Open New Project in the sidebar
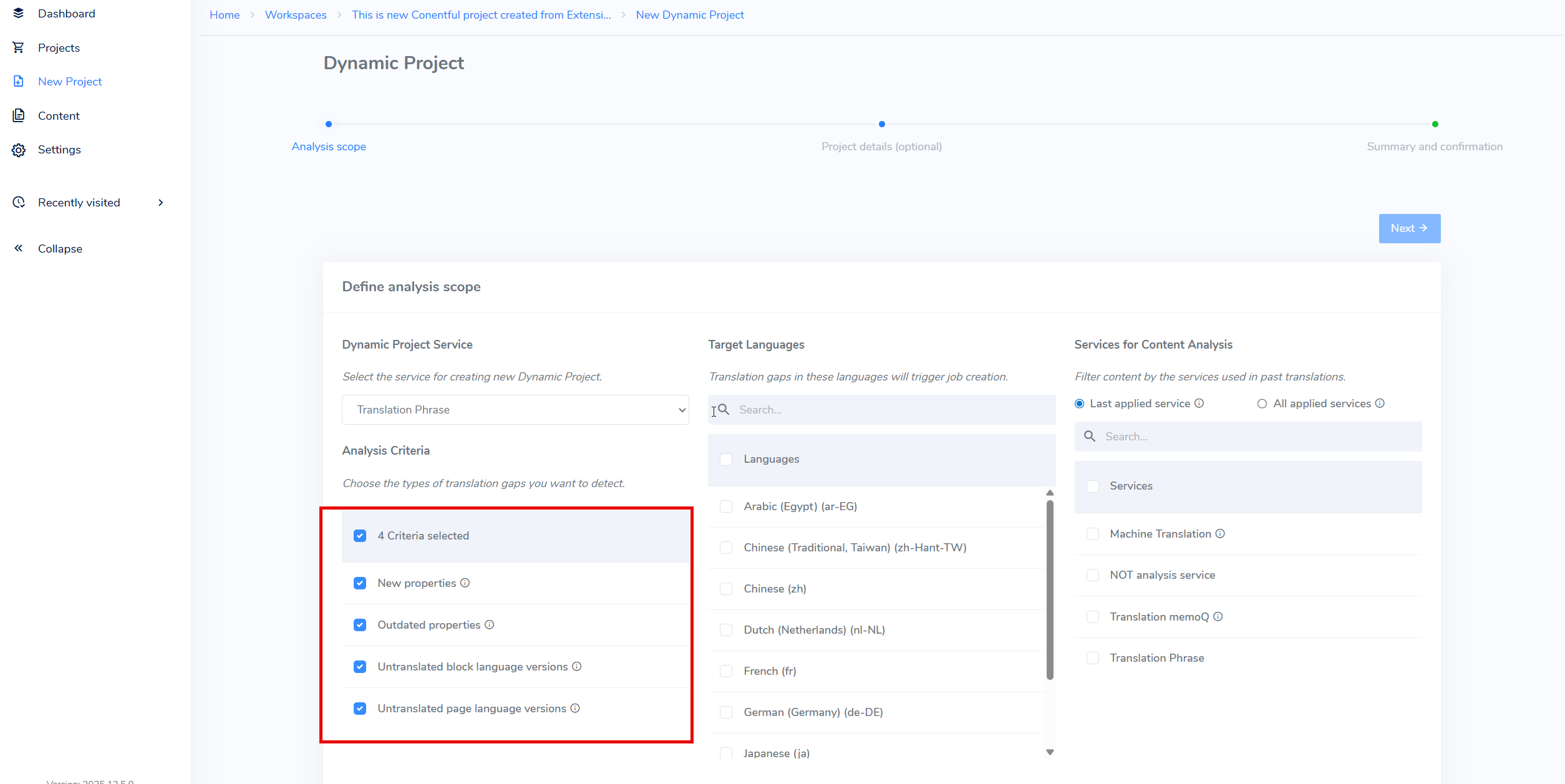The image size is (1565, 784). [70, 82]
